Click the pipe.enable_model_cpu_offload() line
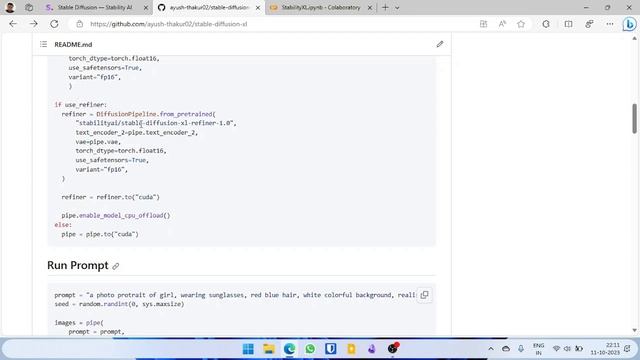The width and height of the screenshot is (640, 360). [116, 216]
